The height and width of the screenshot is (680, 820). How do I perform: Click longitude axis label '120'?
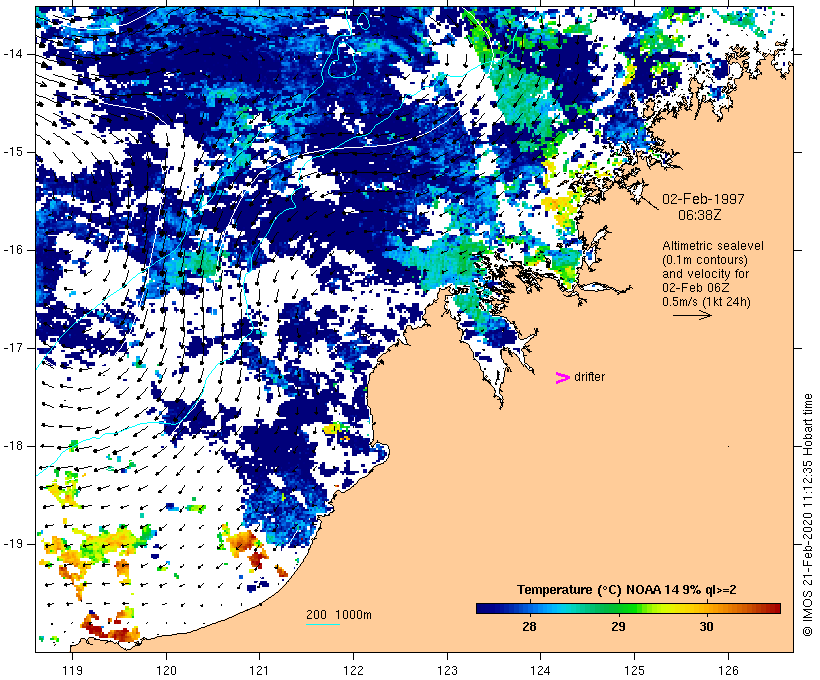pos(166,670)
